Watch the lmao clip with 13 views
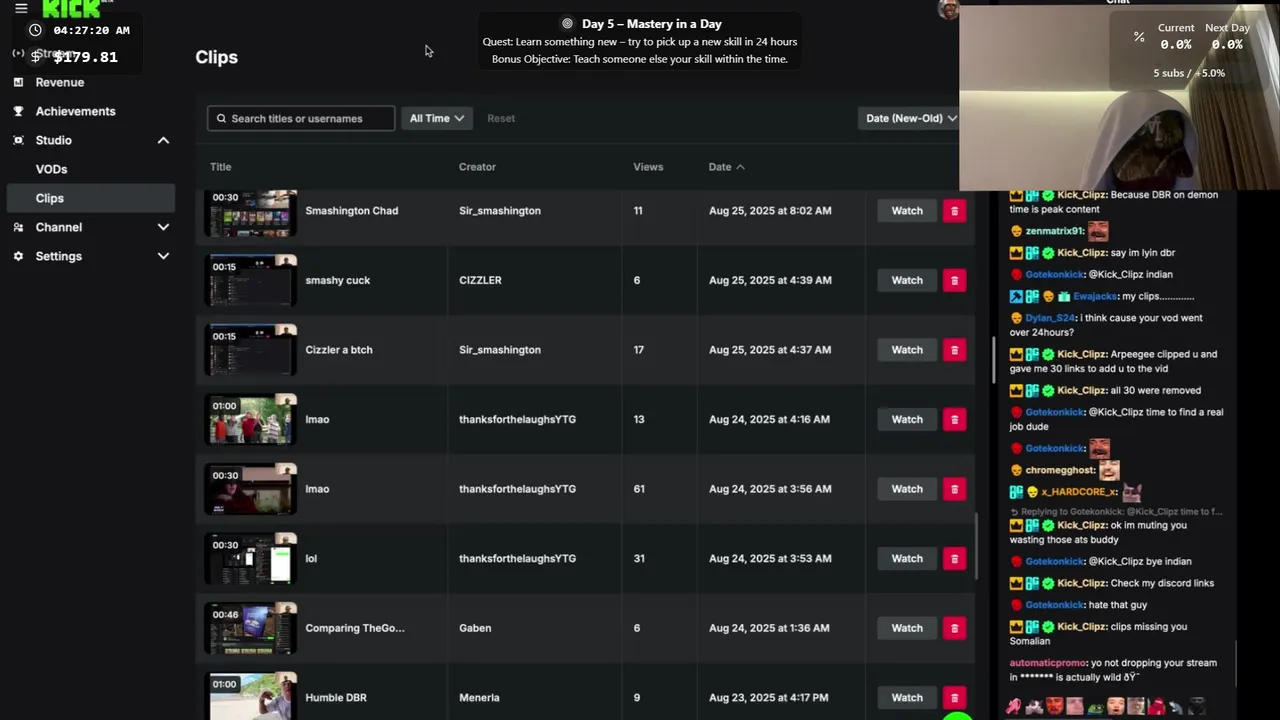Viewport: 1280px width, 720px height. tap(907, 419)
